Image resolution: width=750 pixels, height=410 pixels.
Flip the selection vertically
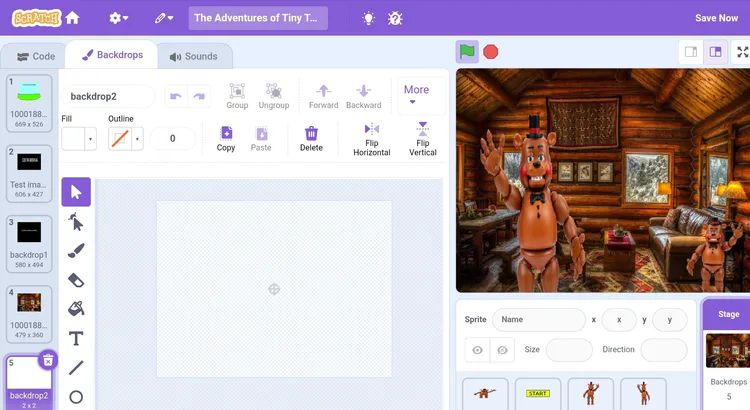tap(422, 139)
